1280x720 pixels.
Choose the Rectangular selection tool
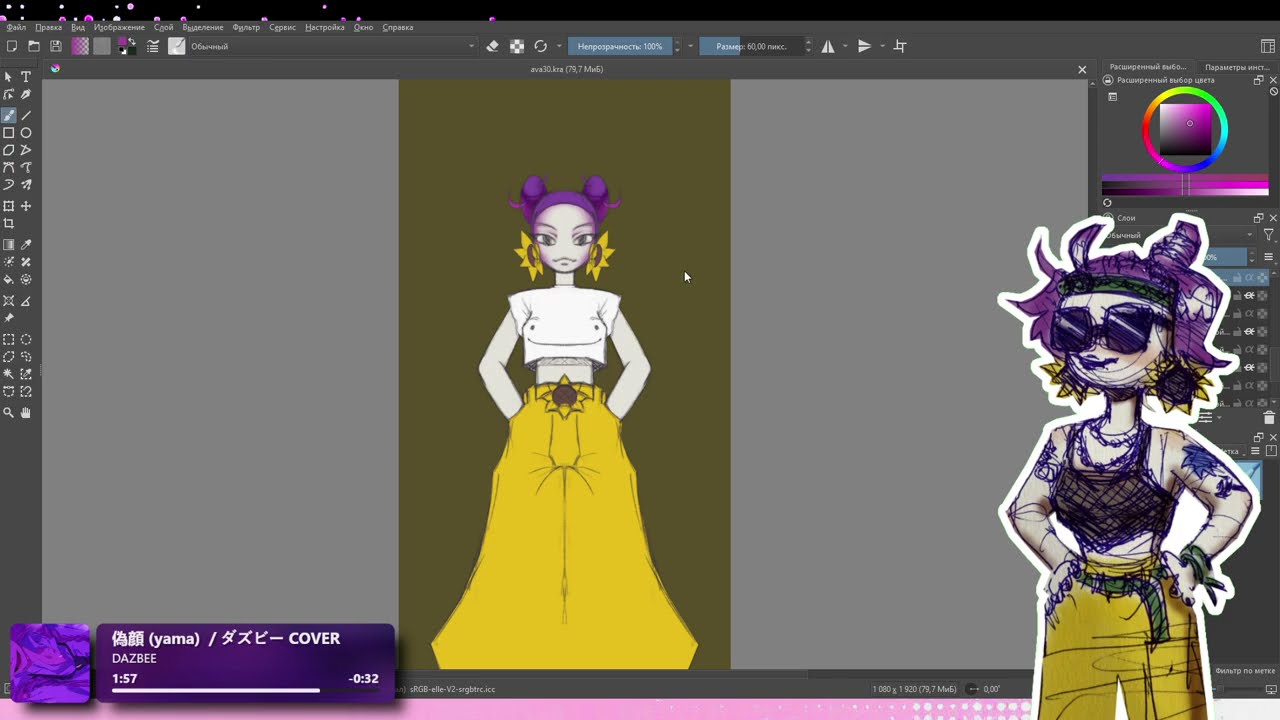pyautogui.click(x=9, y=340)
